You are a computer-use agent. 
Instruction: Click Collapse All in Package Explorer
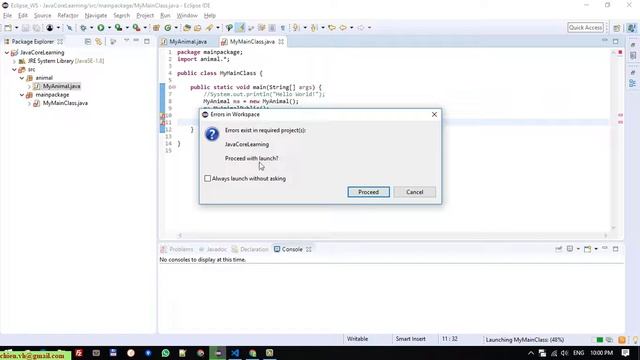click(x=88, y=42)
